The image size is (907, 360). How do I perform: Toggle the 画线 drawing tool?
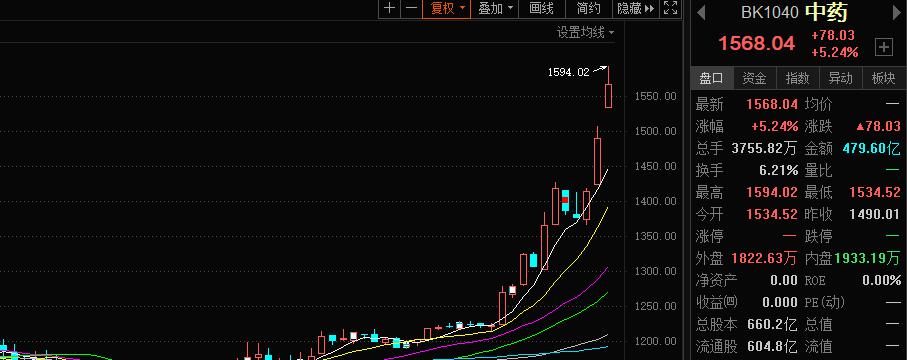(x=542, y=9)
